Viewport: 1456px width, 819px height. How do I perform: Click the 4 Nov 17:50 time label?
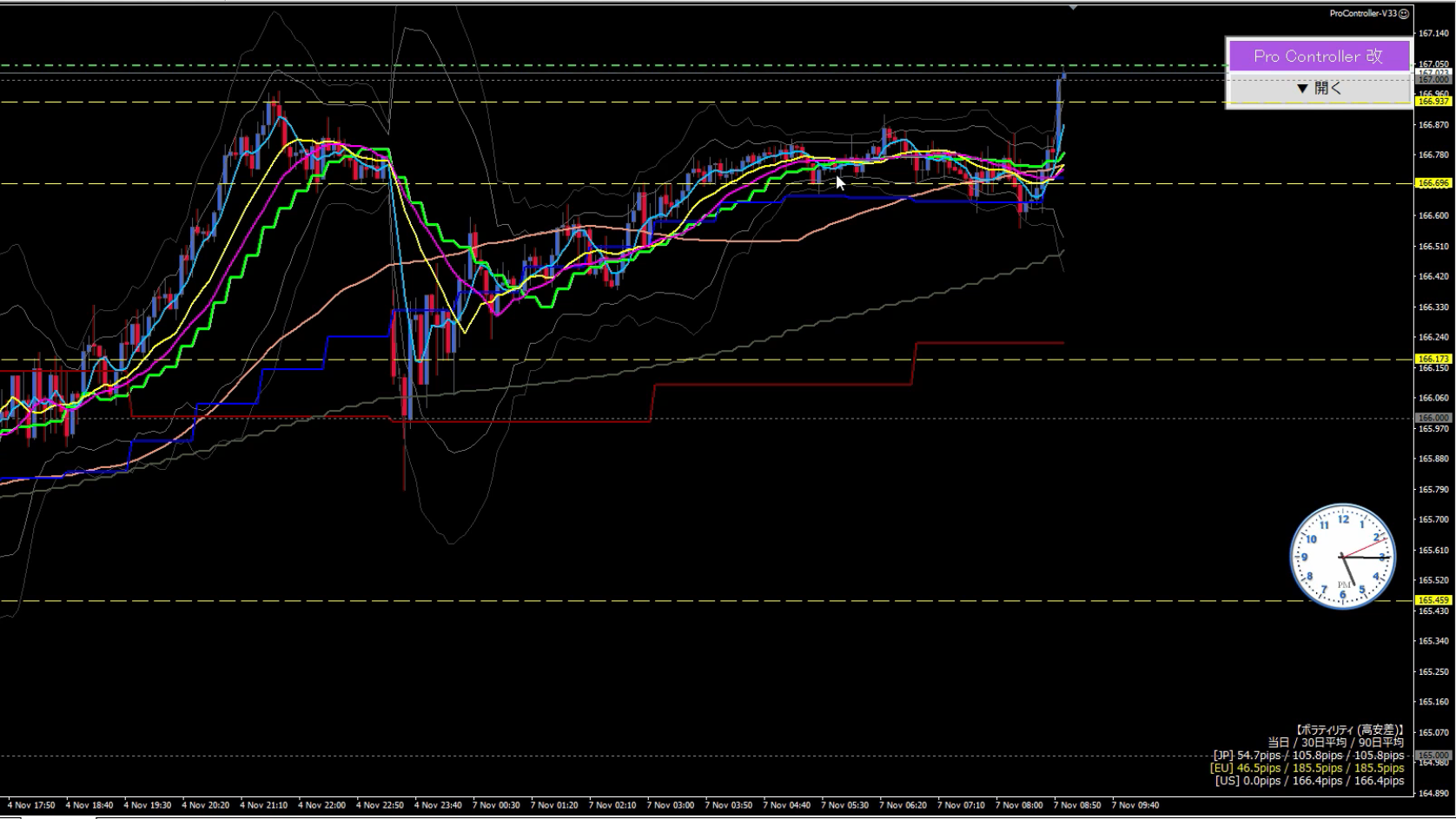[x=31, y=805]
